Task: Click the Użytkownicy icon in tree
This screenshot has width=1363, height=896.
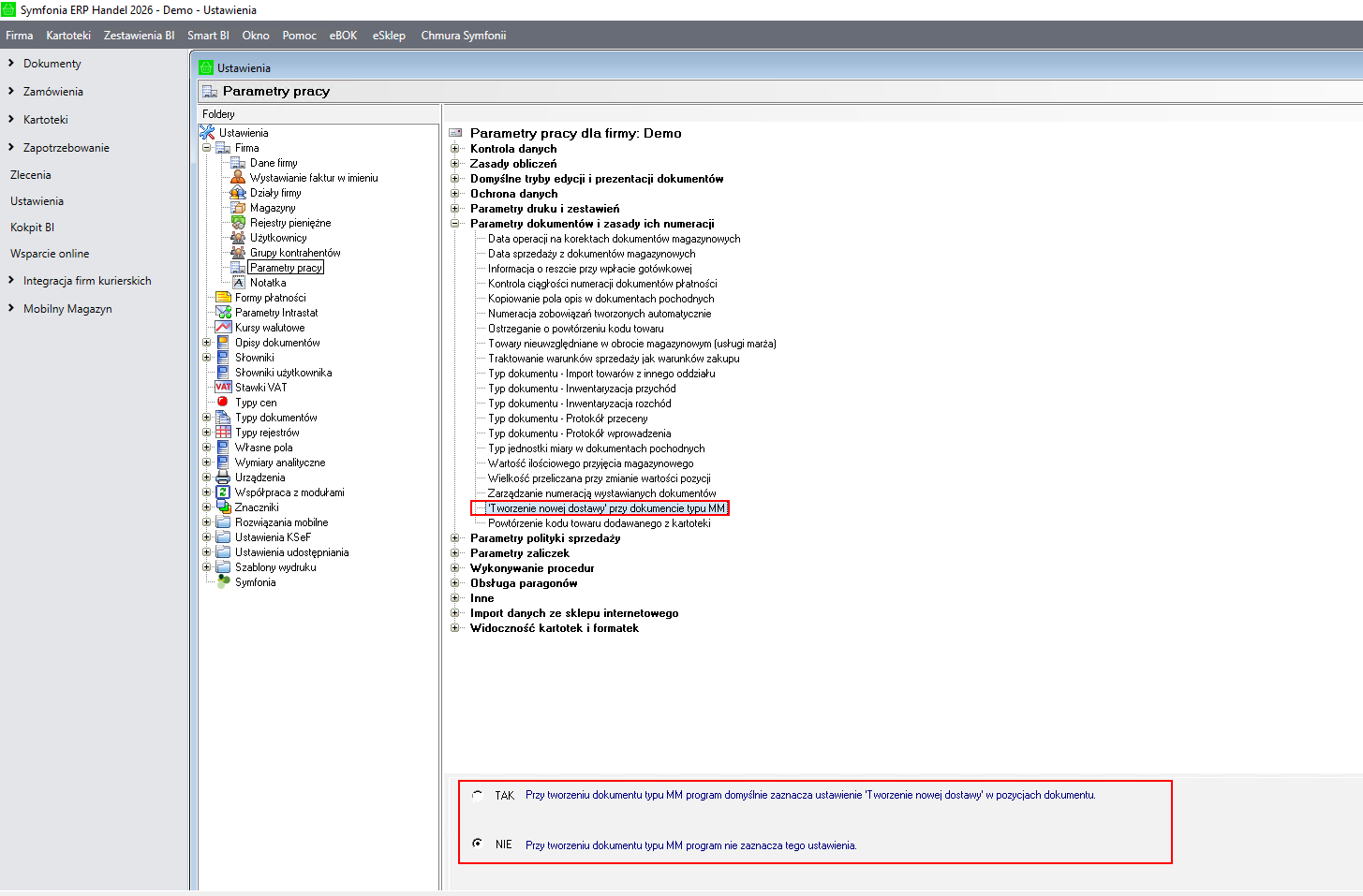Action: click(238, 238)
